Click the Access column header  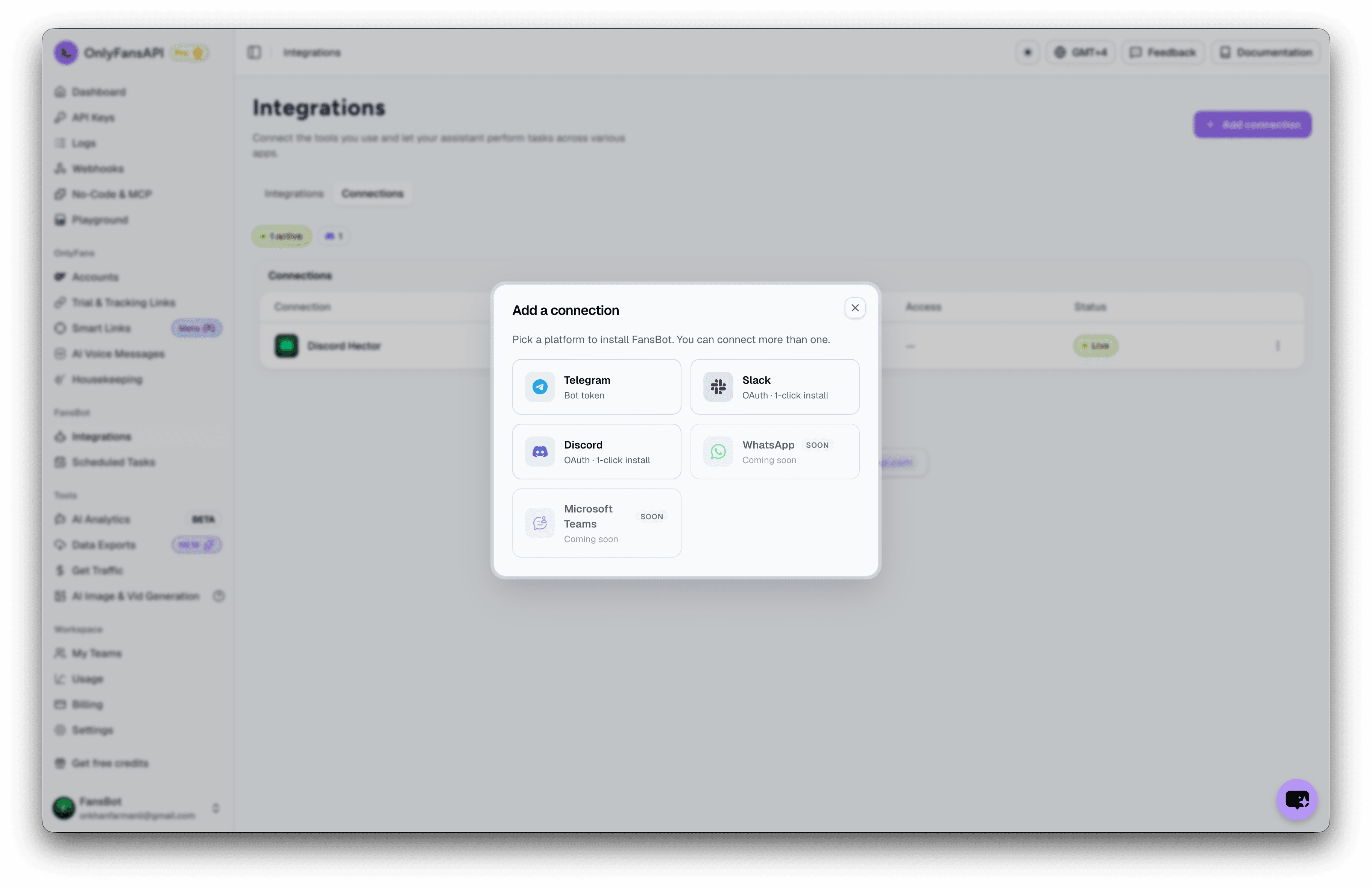click(923, 307)
